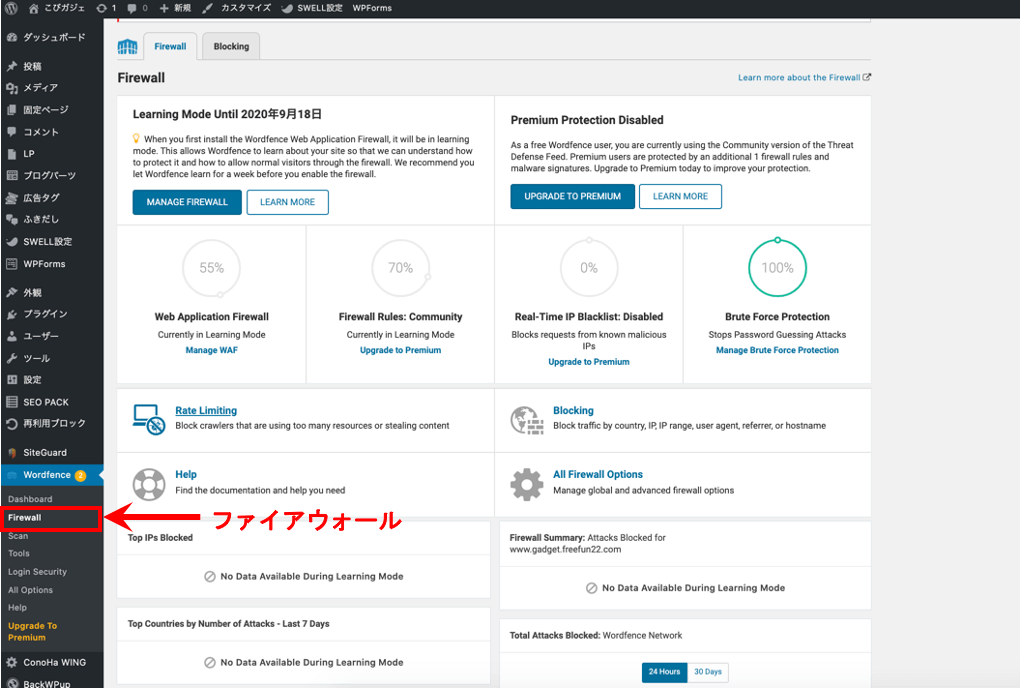Viewport: 1020px width, 688px height.
Task: Open Wordfence Dashboard submenu item
Action: click(30, 499)
